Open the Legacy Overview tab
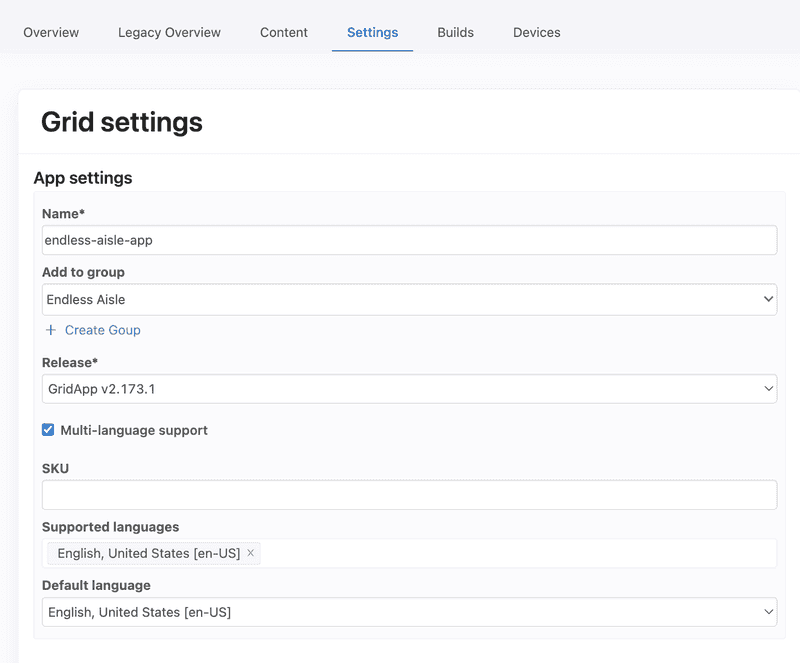The image size is (800, 663). (169, 32)
